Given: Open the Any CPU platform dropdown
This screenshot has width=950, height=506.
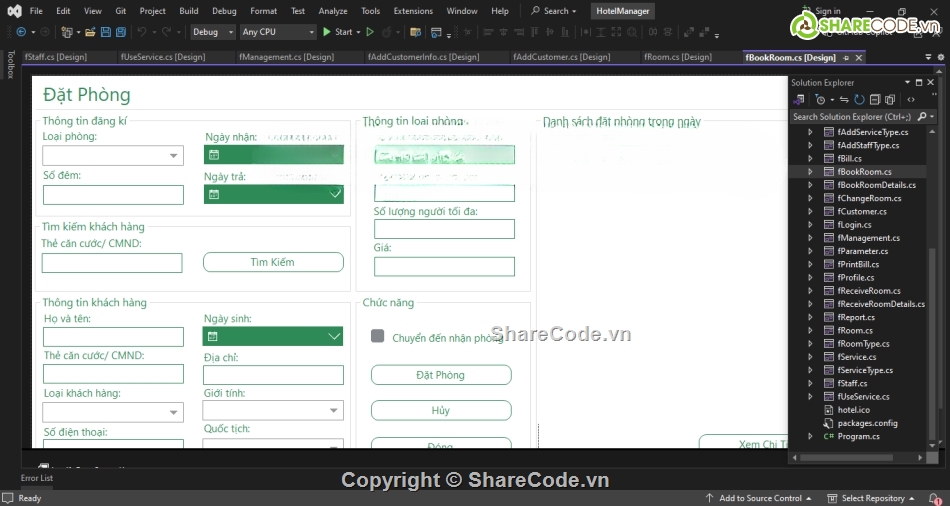Looking at the screenshot, I should click(278, 32).
